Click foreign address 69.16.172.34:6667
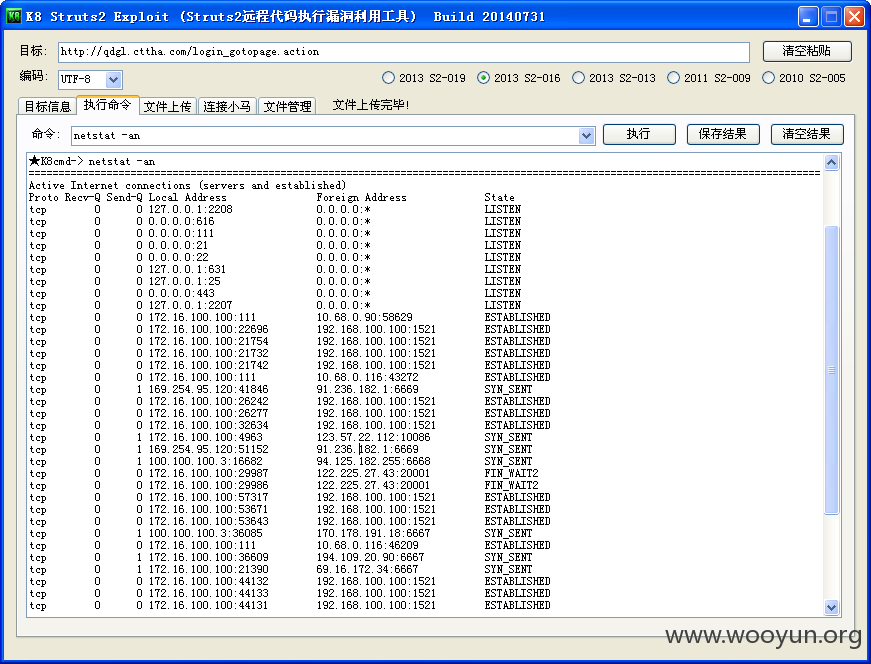Screen dimensions: 871x664 367,570
